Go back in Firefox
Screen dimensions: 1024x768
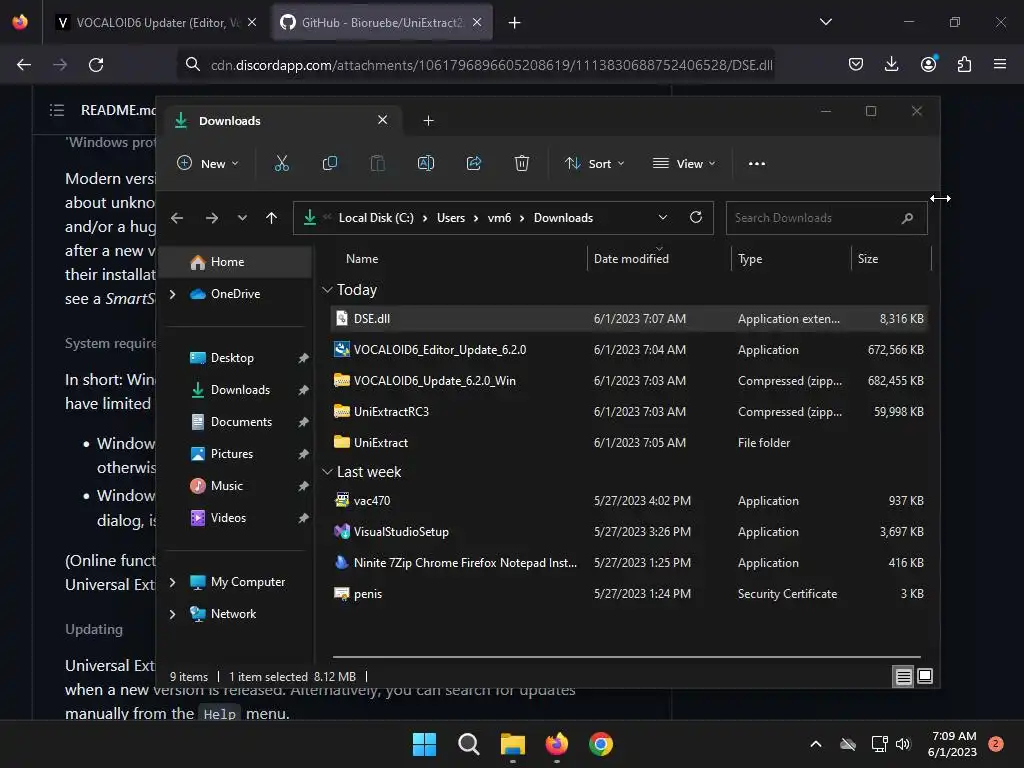coord(24,65)
